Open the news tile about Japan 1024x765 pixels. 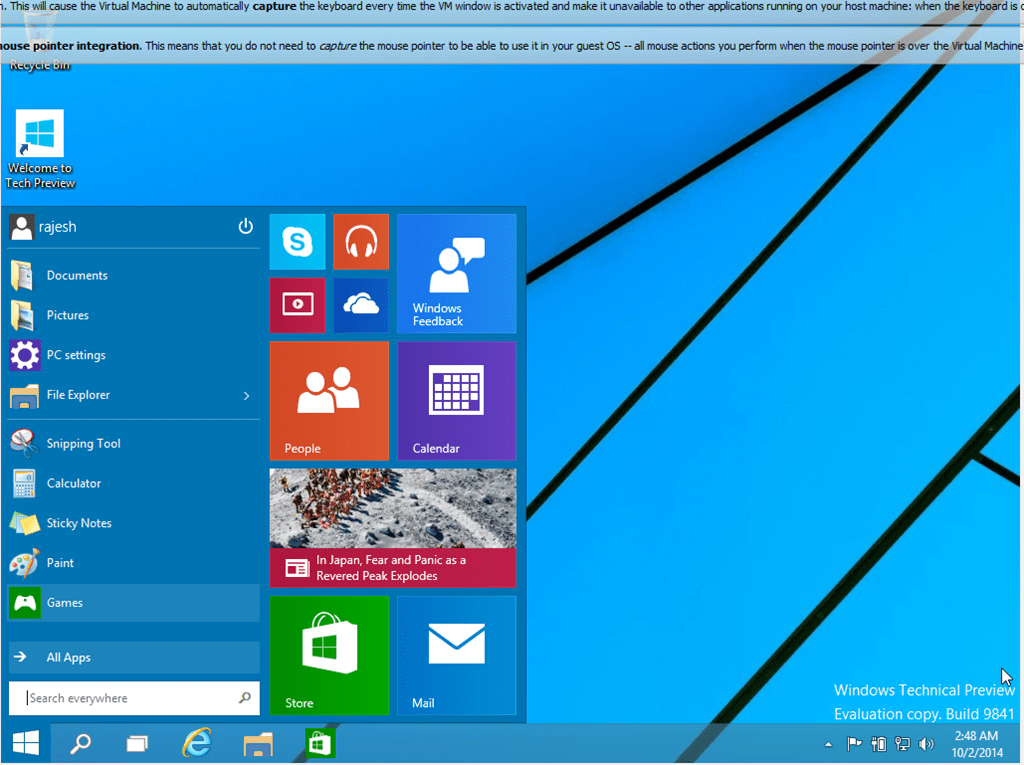pyautogui.click(x=393, y=528)
